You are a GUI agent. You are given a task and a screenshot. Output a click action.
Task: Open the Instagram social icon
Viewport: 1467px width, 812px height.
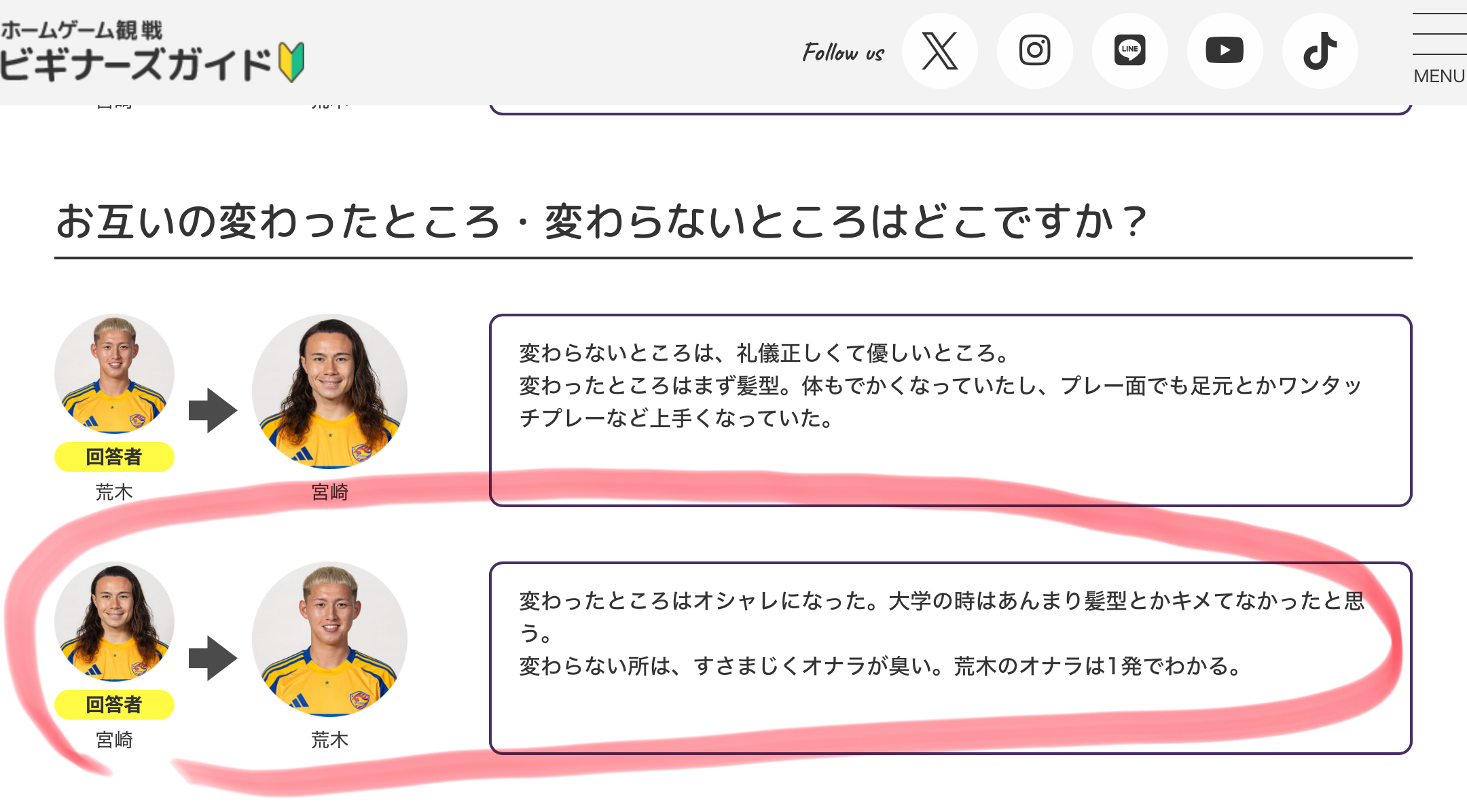pos(1035,51)
